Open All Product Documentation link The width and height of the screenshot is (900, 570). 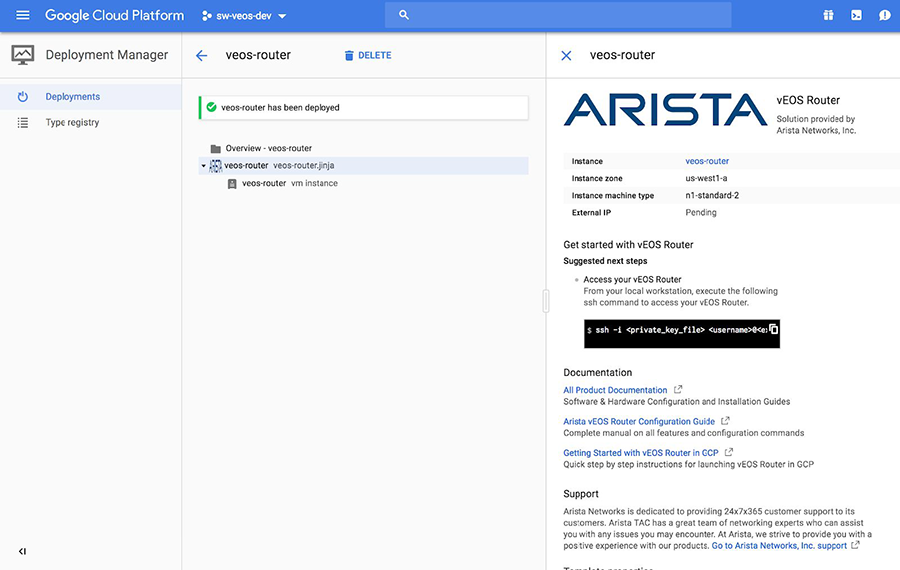tap(615, 390)
